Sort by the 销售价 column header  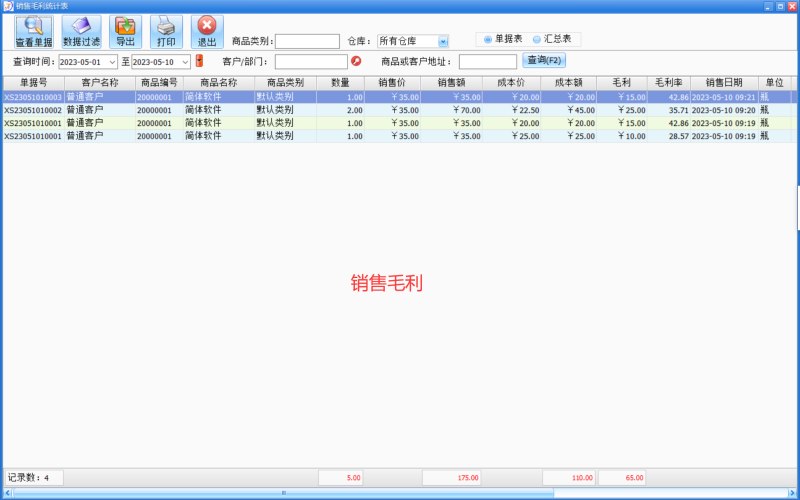click(x=392, y=83)
